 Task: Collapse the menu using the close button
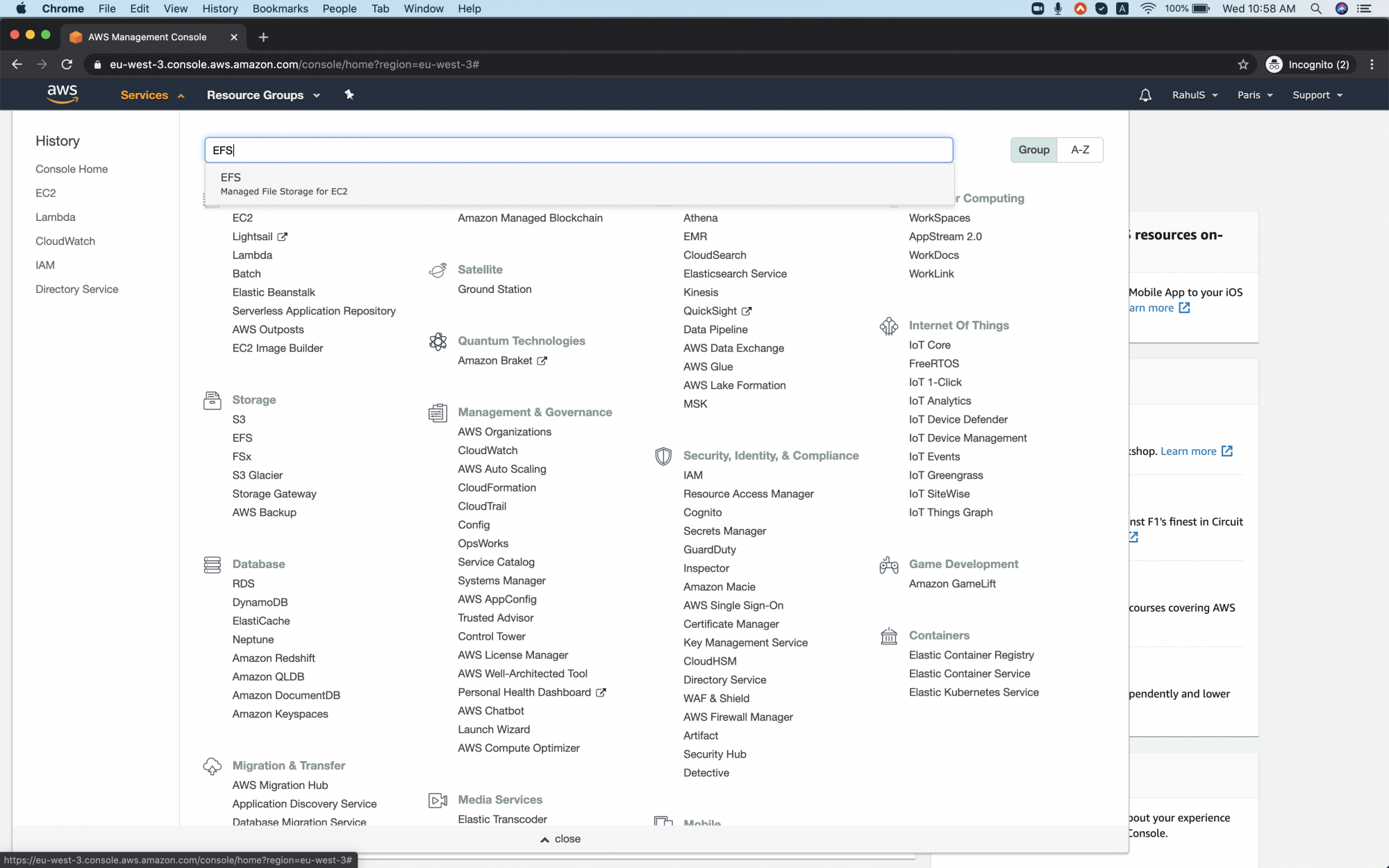coord(560,839)
